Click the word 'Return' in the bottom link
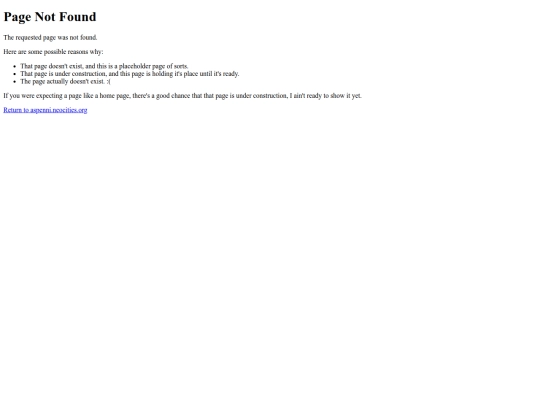This screenshot has width=540, height=405. pos(12,110)
